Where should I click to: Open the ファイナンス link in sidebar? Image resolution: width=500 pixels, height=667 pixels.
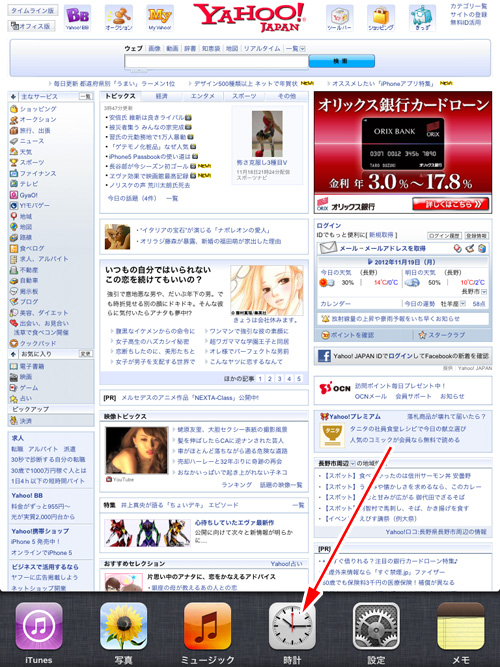point(38,173)
